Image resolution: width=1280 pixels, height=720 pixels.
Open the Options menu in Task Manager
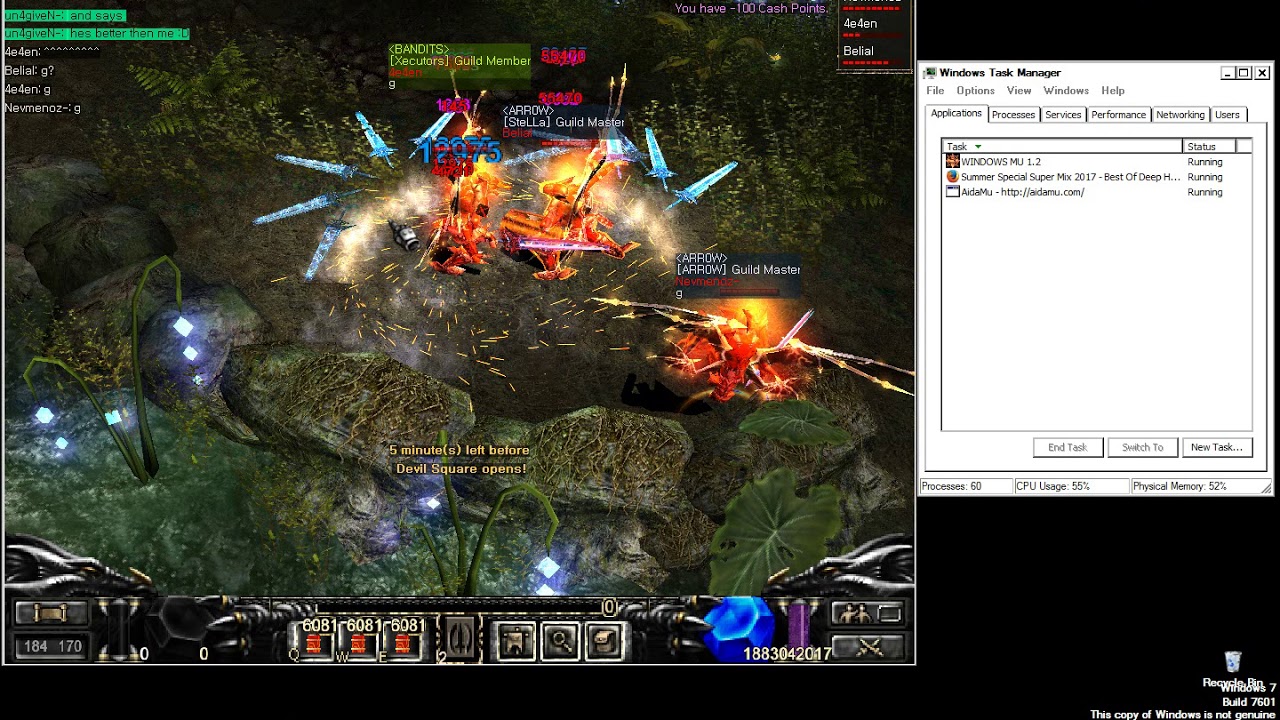pos(975,90)
